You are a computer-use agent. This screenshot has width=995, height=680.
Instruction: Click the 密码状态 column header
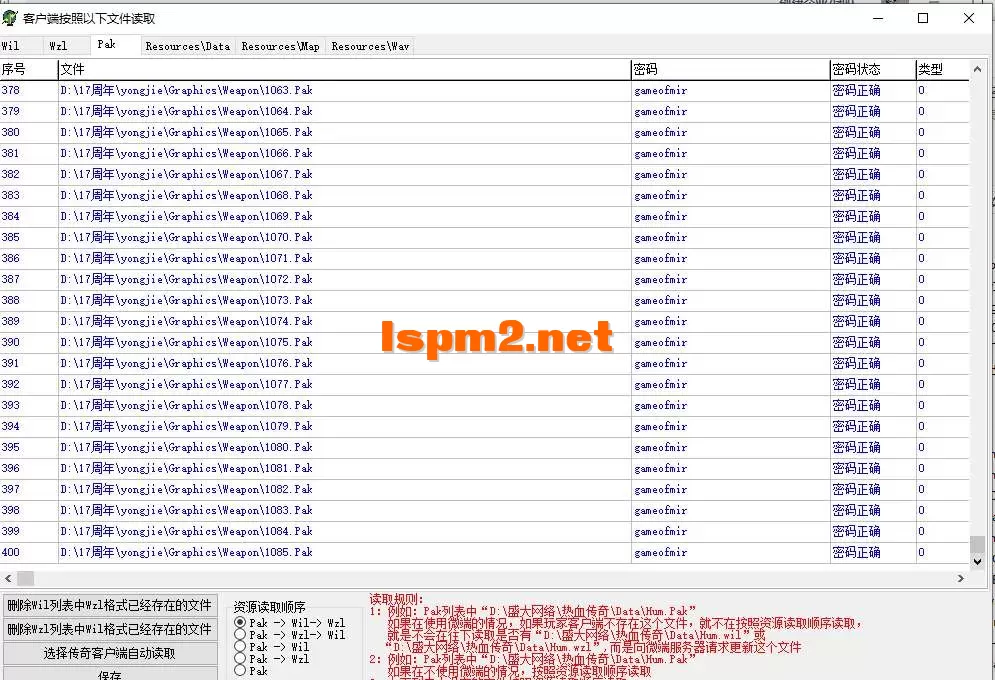870,69
